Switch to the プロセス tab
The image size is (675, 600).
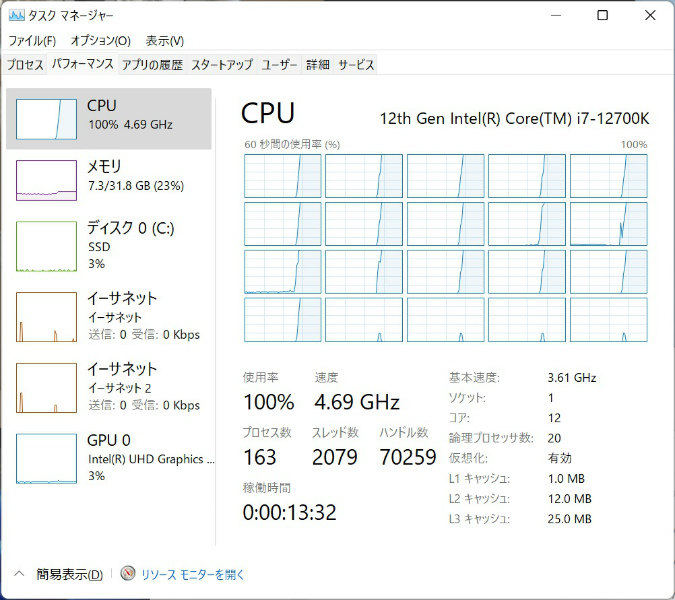[x=25, y=65]
